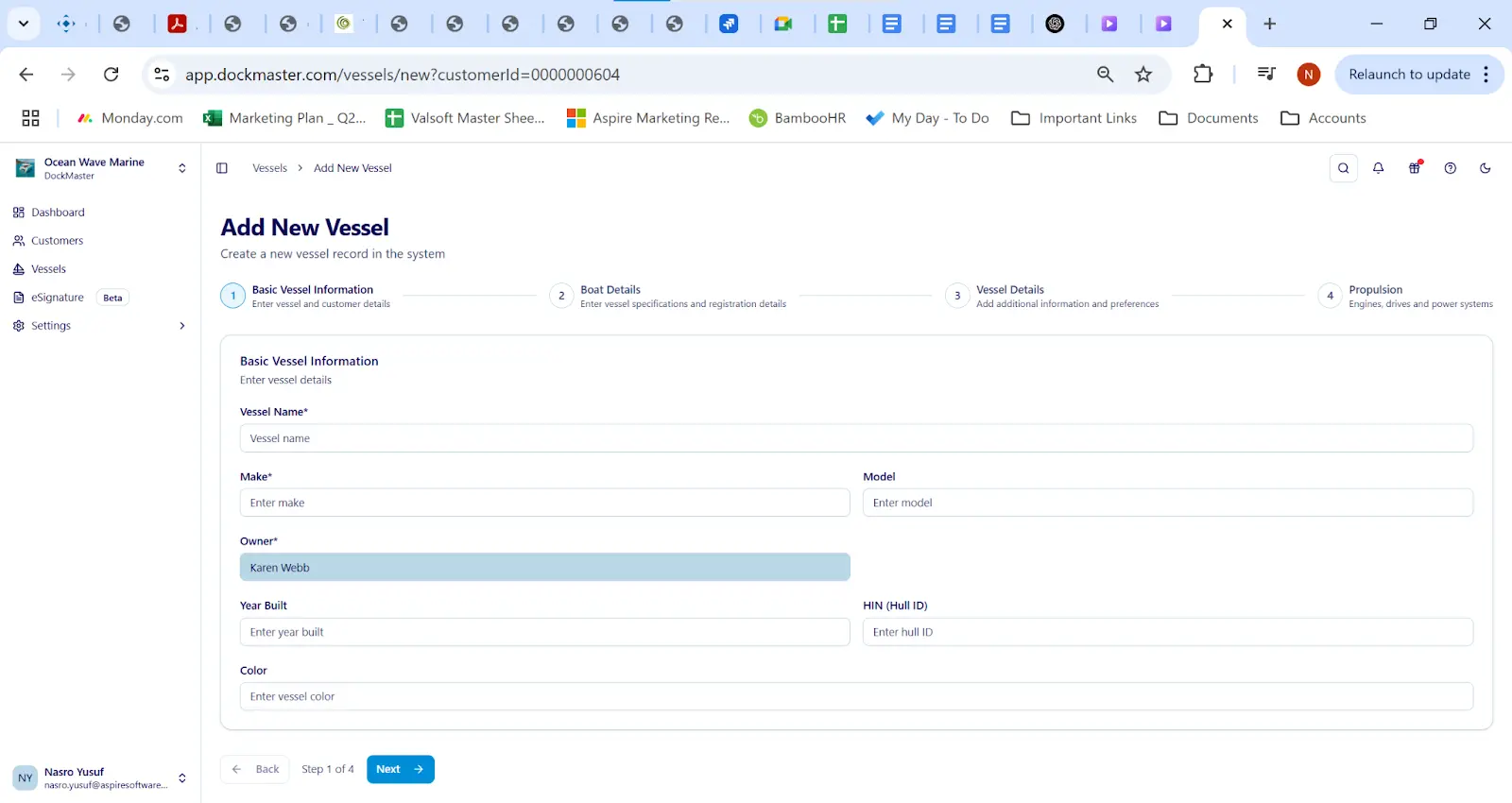1512x803 pixels.
Task: Focus the HIN Hull ID field
Action: click(1167, 632)
